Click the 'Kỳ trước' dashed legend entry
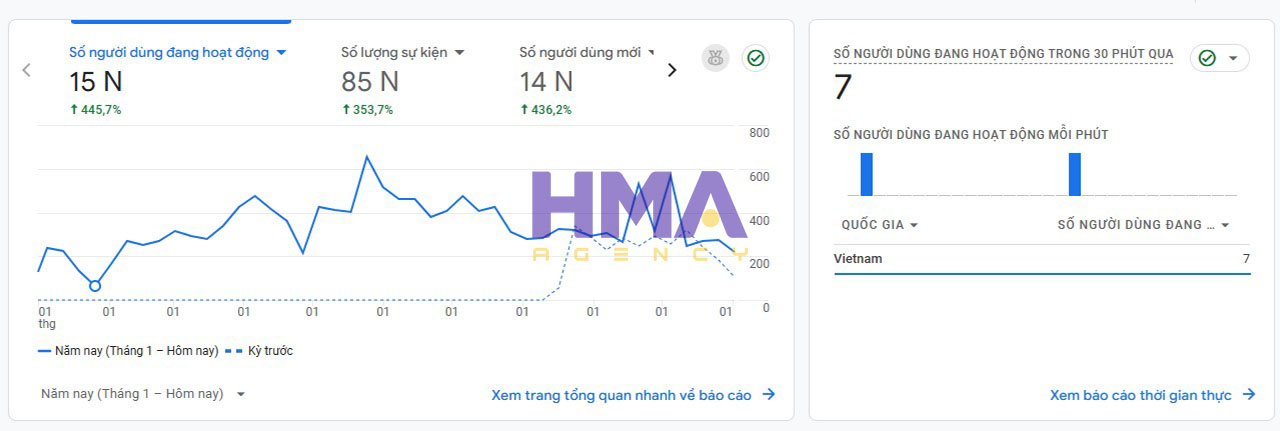The image size is (1280, 431). pos(259,351)
